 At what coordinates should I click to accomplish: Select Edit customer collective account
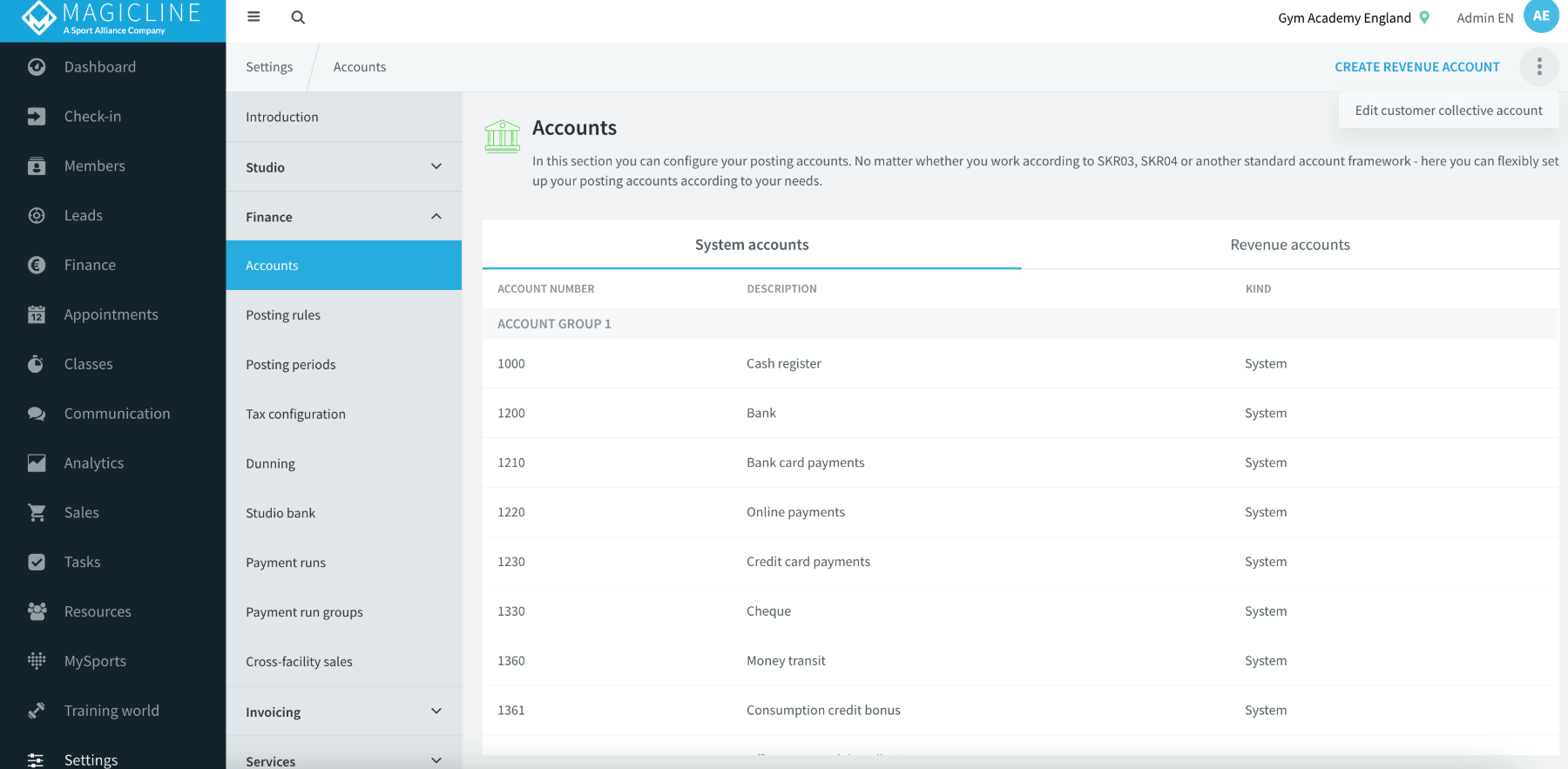pyautogui.click(x=1449, y=111)
